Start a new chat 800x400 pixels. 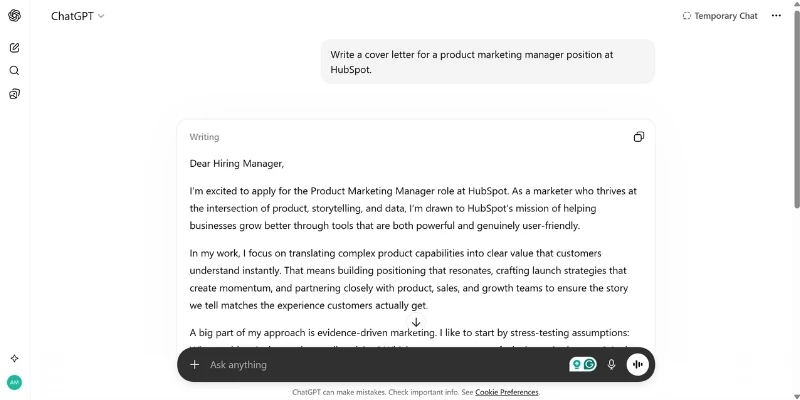point(14,47)
